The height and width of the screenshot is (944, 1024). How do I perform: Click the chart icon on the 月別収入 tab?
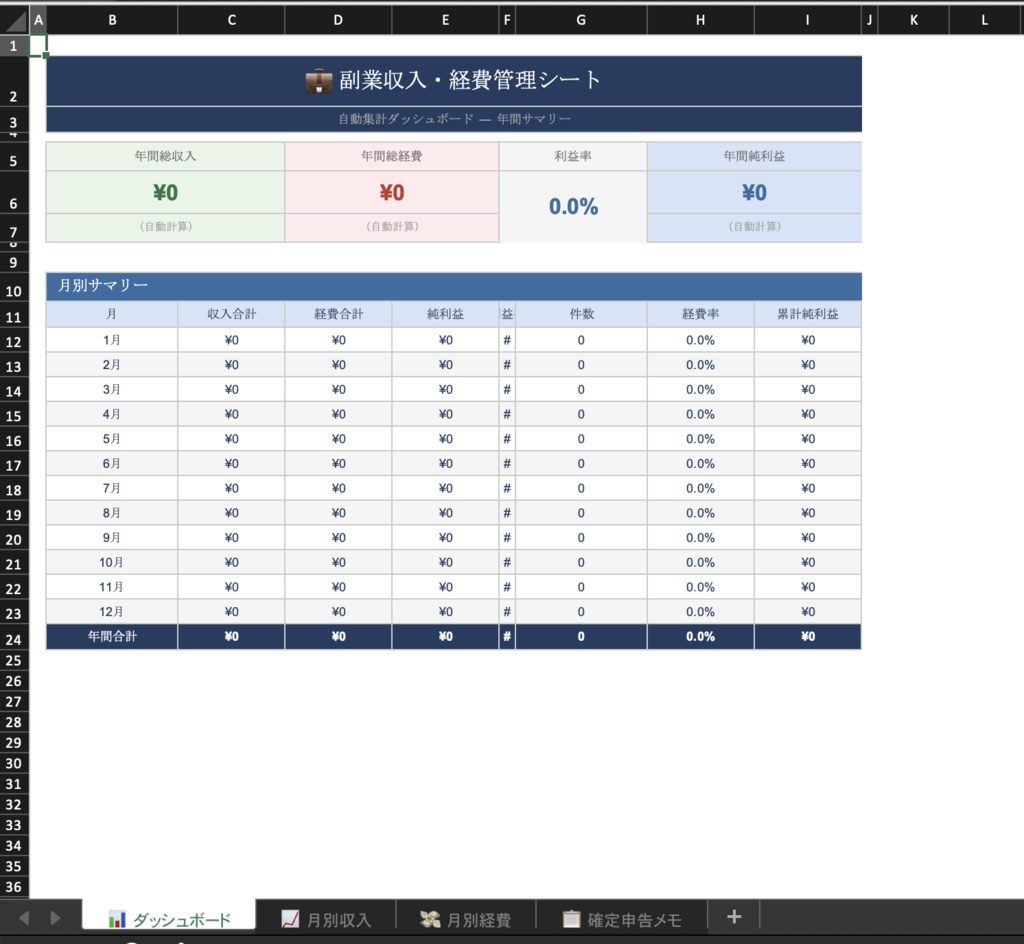click(291, 916)
